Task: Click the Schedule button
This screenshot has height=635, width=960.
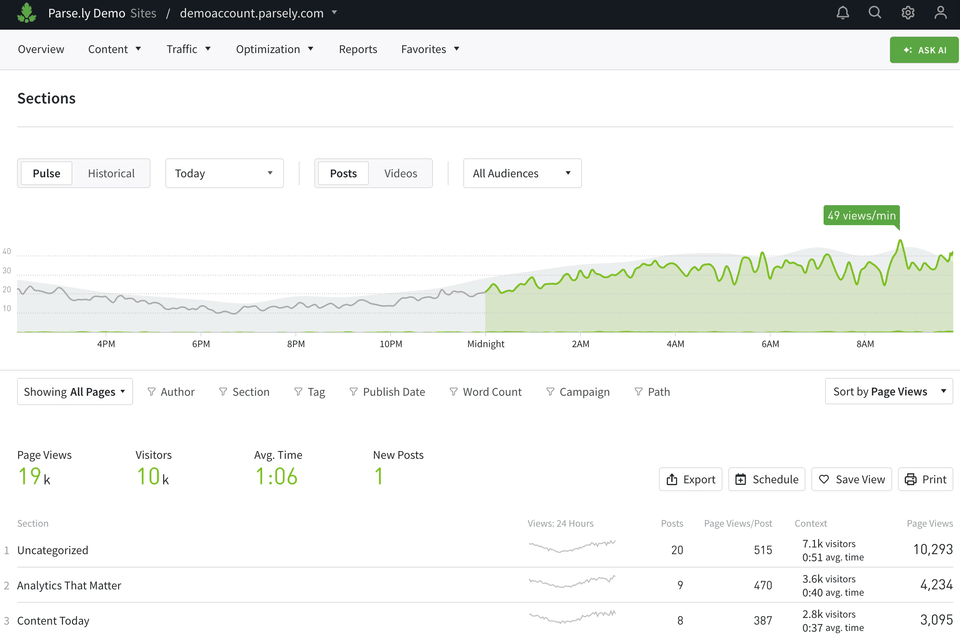Action: pyautogui.click(x=766, y=479)
